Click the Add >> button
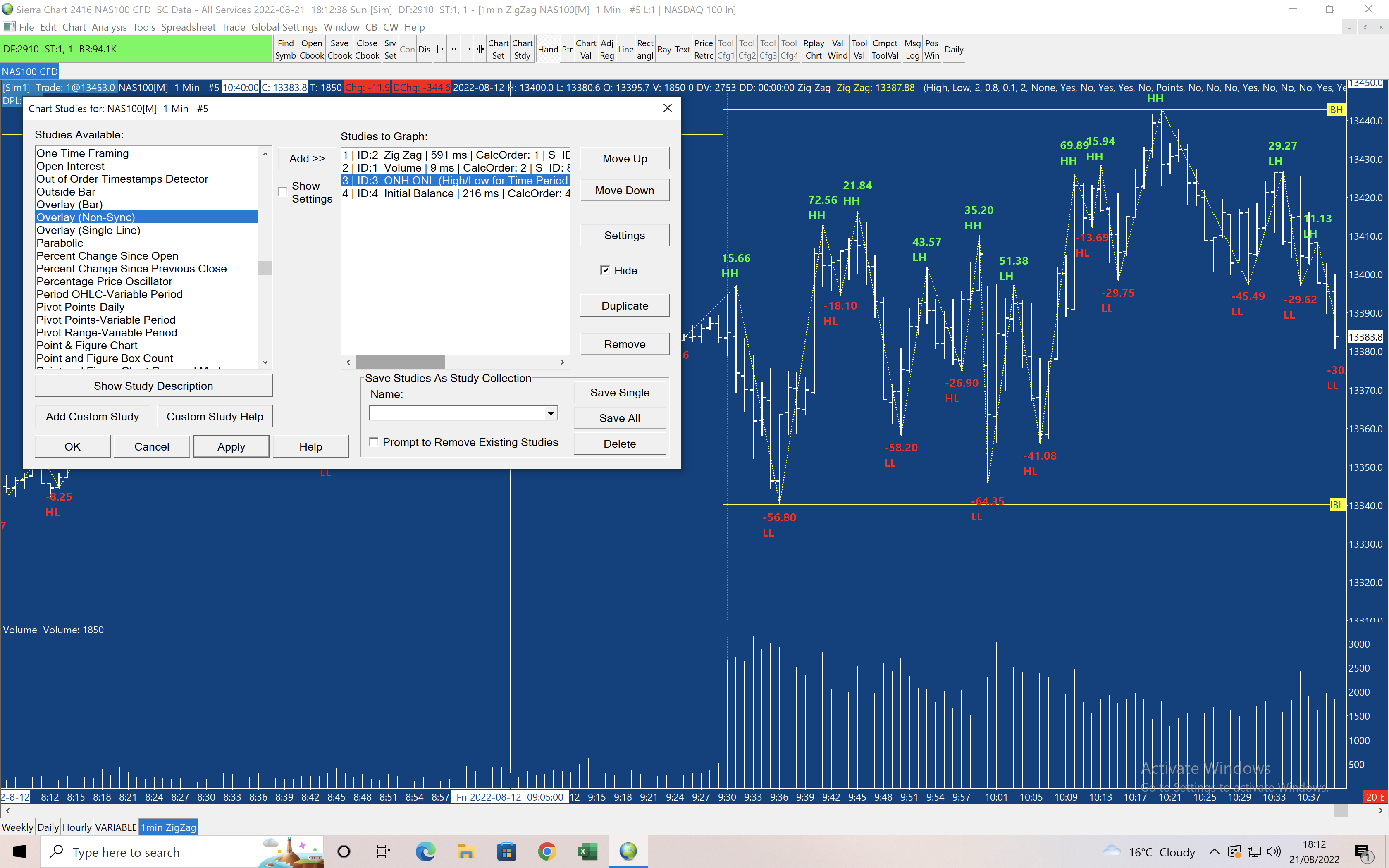The image size is (1389, 868). (x=306, y=158)
